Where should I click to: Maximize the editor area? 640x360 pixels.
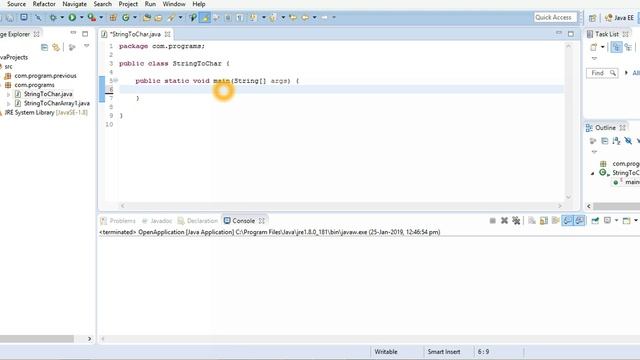[571, 33]
